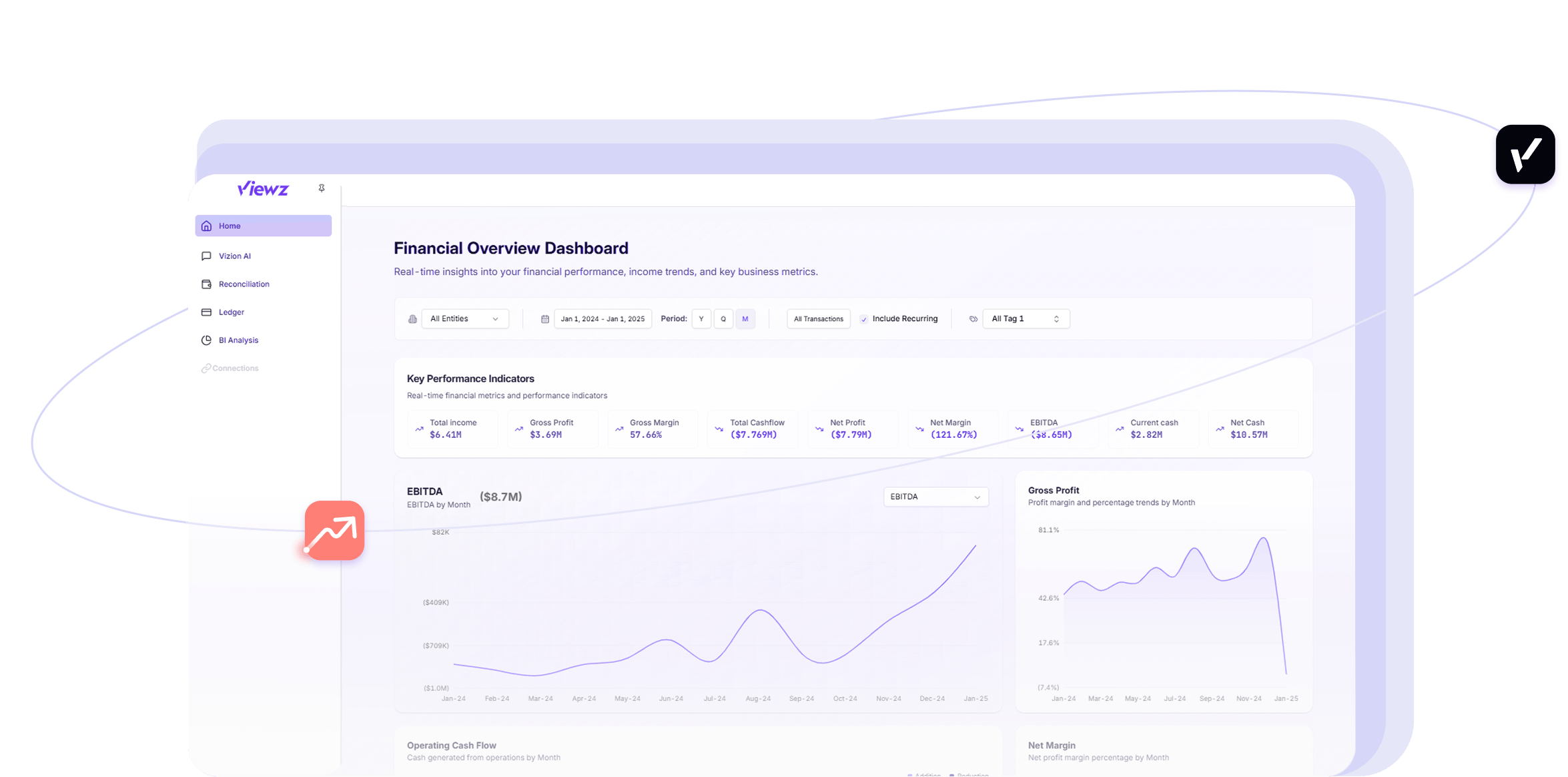Expand the All Tag 1 selector
The width and height of the screenshot is (1568, 777).
point(1026,319)
